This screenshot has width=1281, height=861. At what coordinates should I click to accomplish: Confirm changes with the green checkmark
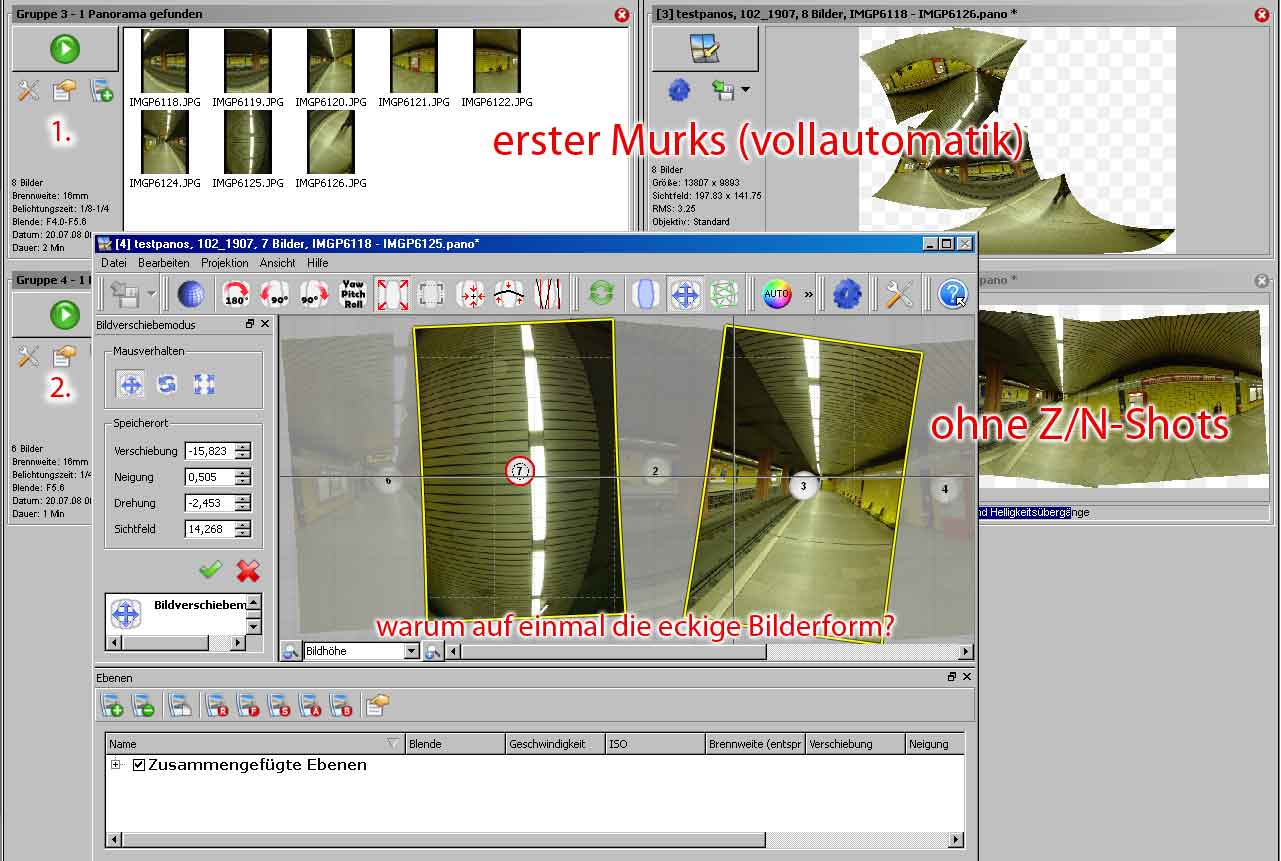[x=210, y=570]
